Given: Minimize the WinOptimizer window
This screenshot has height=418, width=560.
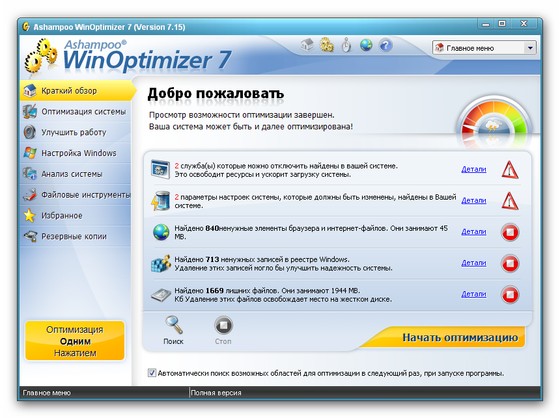Looking at the screenshot, I should pyautogui.click(x=485, y=24).
